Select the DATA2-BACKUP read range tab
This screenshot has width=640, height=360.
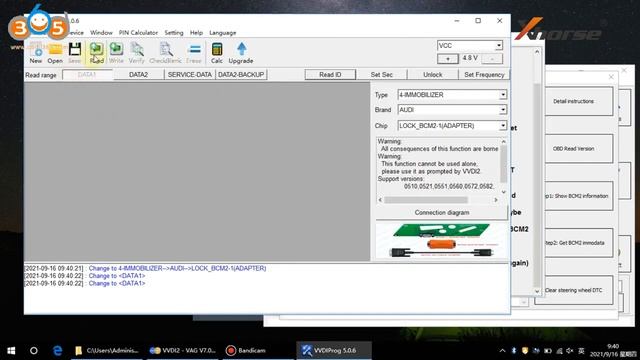[x=241, y=75]
